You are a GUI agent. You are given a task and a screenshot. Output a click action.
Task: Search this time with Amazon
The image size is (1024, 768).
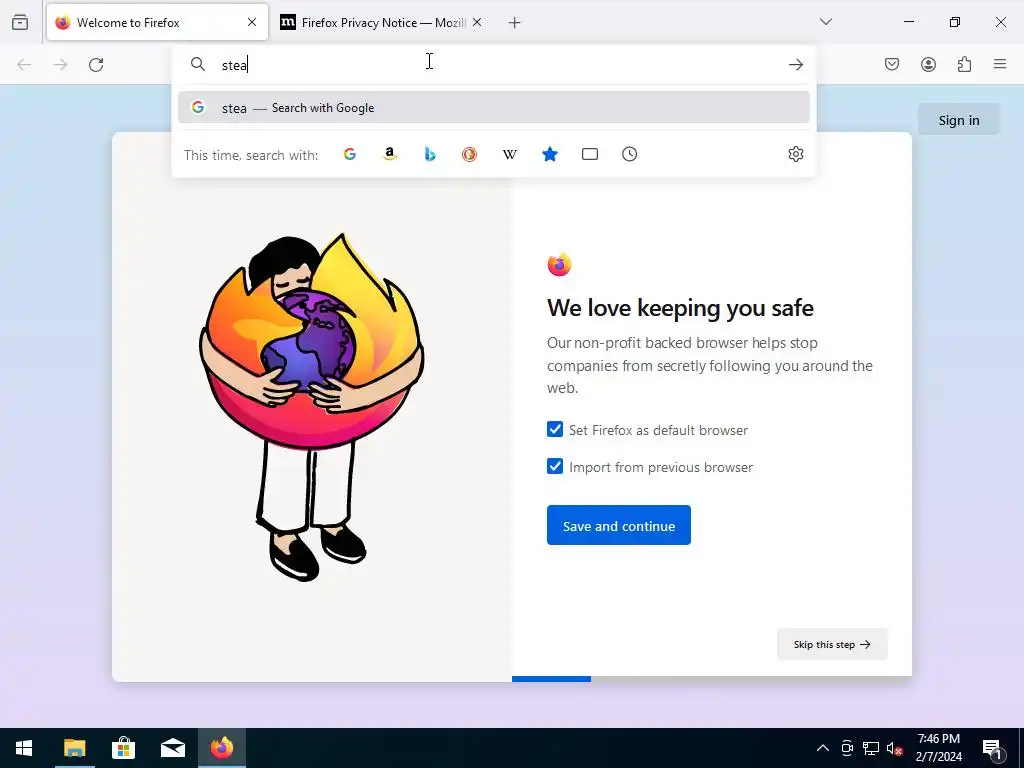click(390, 154)
